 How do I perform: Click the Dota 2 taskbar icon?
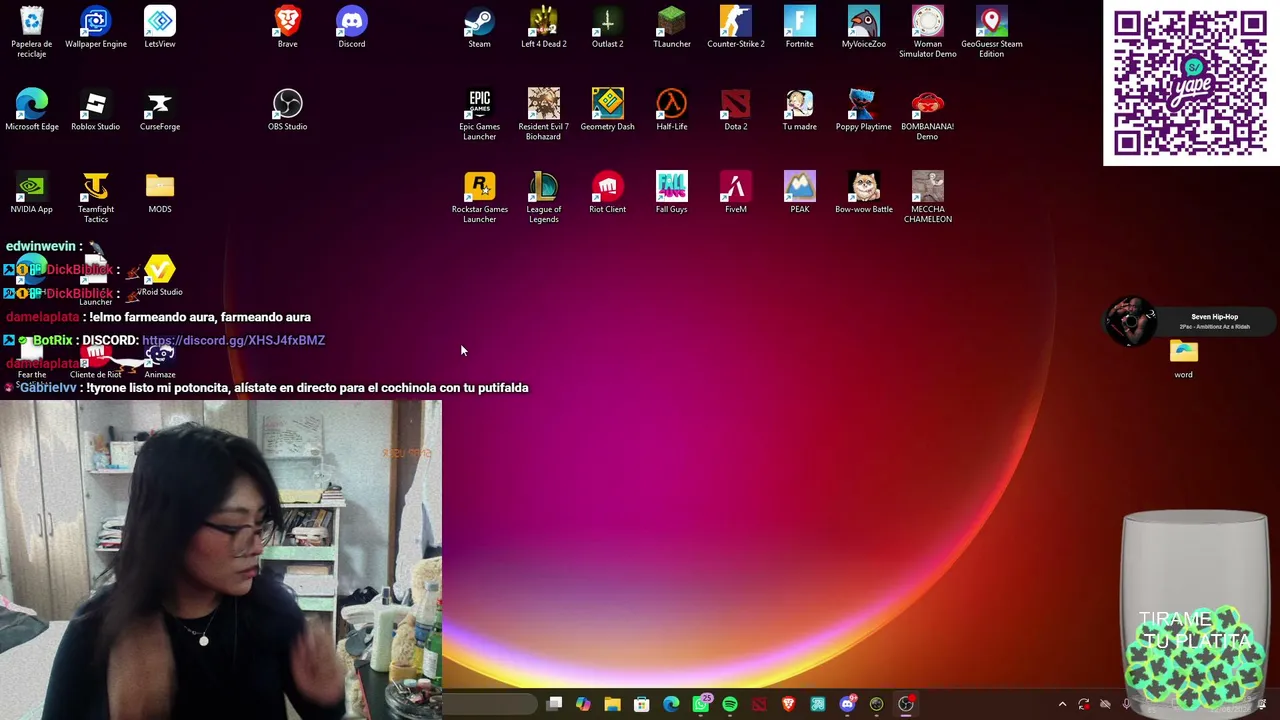(759, 704)
